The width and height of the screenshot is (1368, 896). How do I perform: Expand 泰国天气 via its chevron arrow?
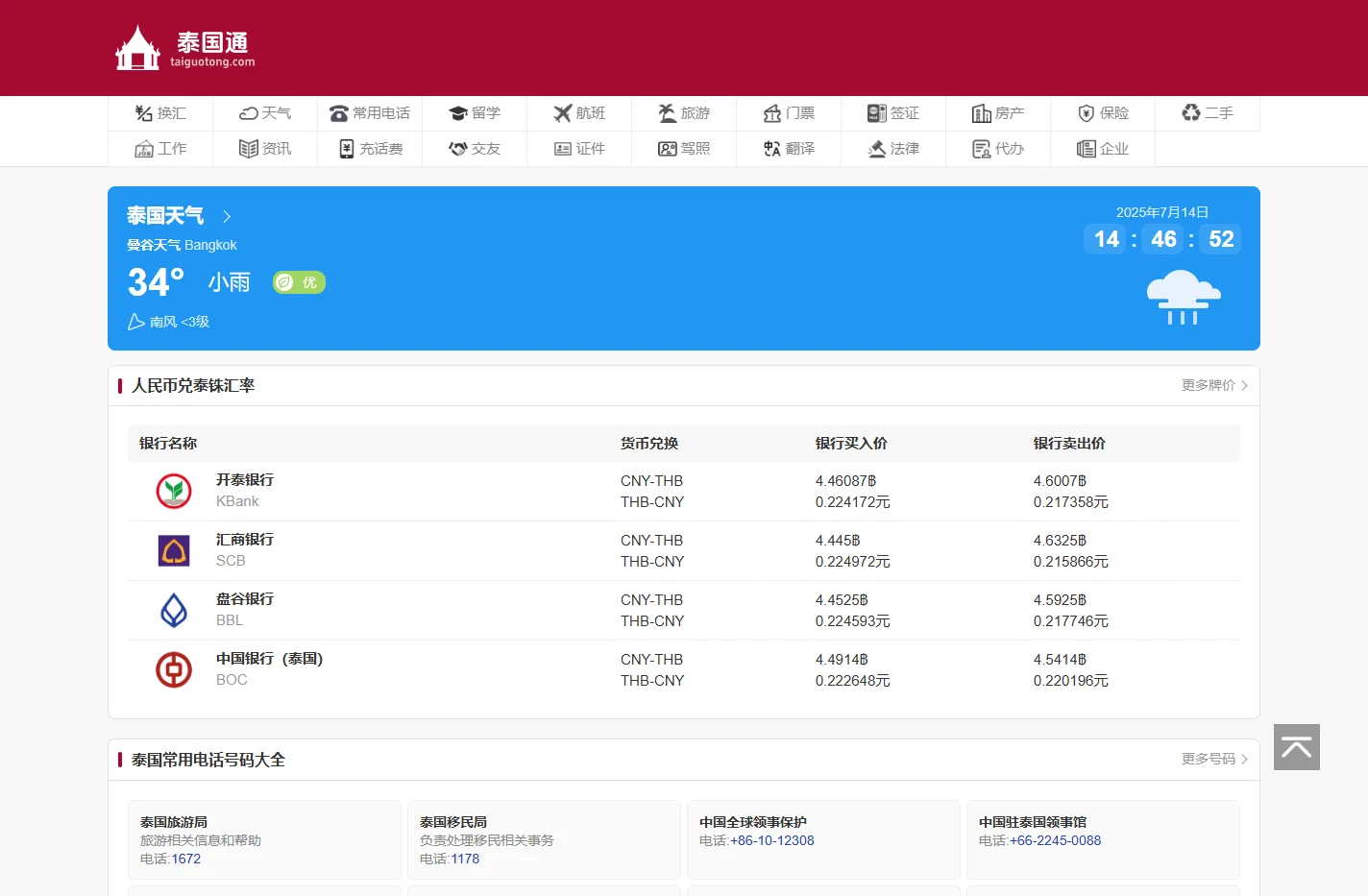pos(227,216)
